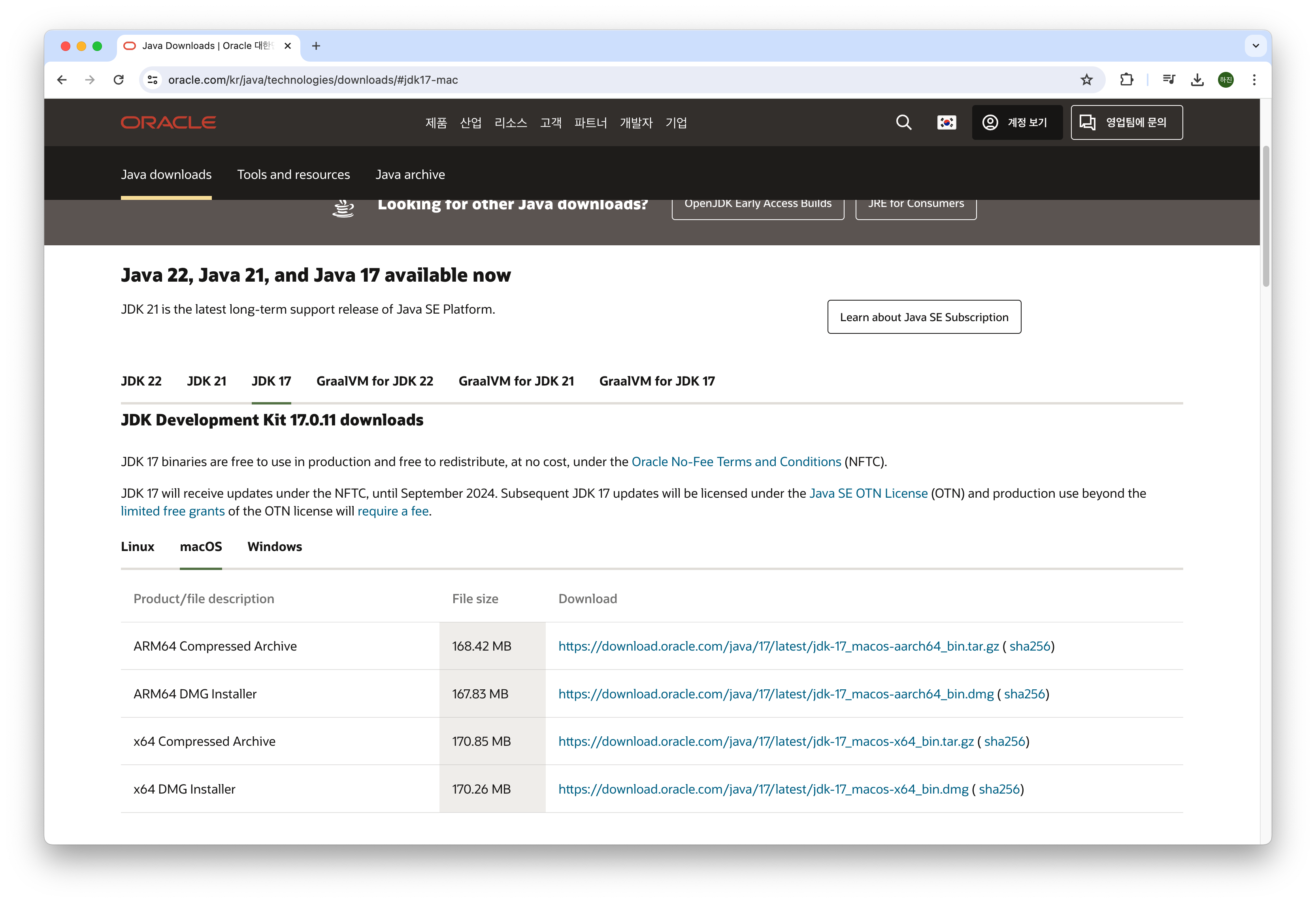The image size is (1316, 903).
Task: Open the green Chrome profile avatar
Action: (1226, 80)
